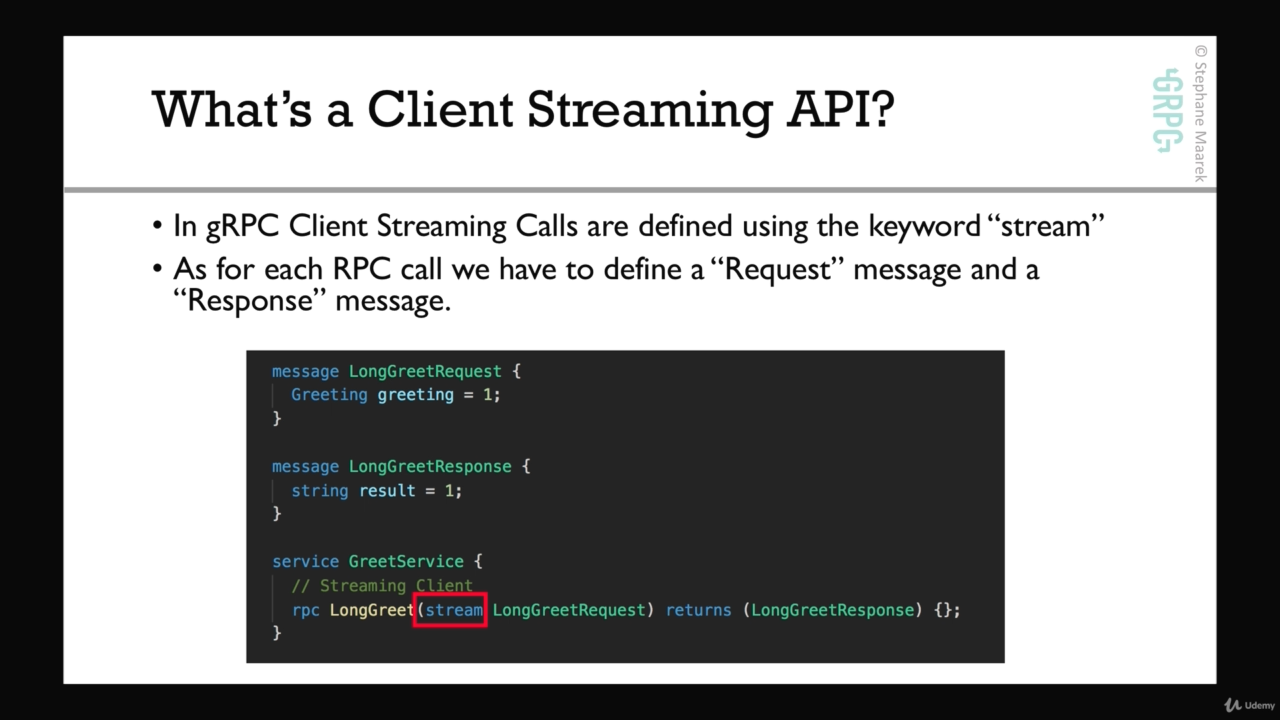Click the rpc keyword in the code
The image size is (1280, 720).
tap(305, 610)
